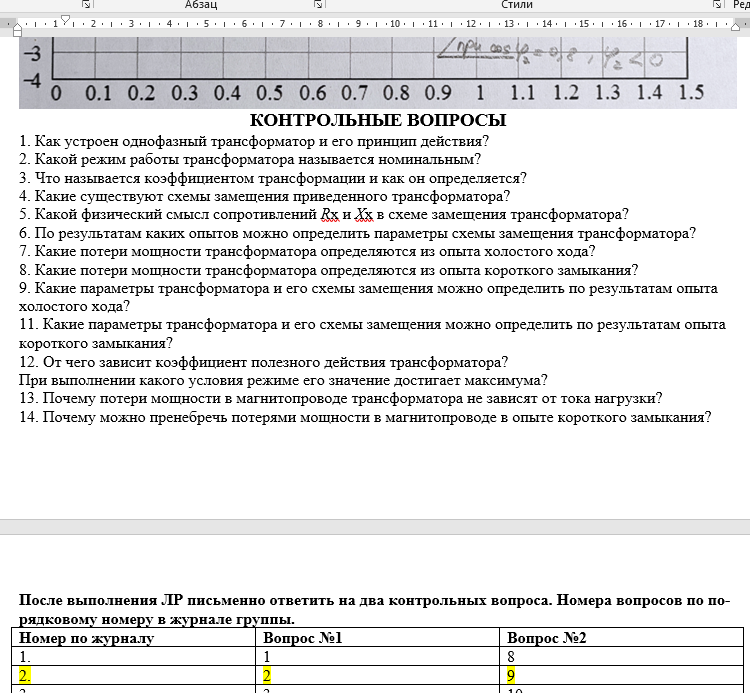
Task: Click the highlighted 2. in journal number column
Action: pyautogui.click(x=25, y=675)
